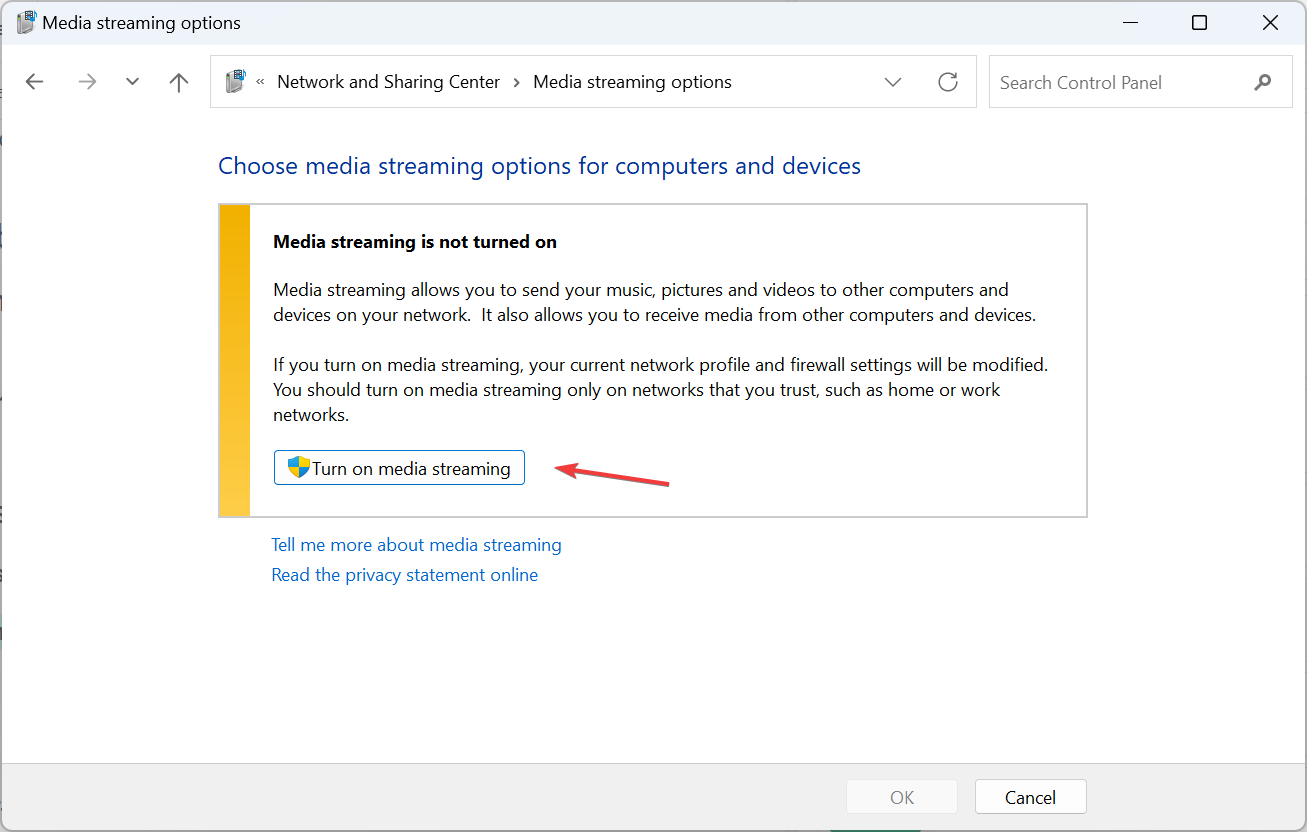The width and height of the screenshot is (1307, 832).
Task: Click inside the Search Control Panel field
Action: [1110, 82]
